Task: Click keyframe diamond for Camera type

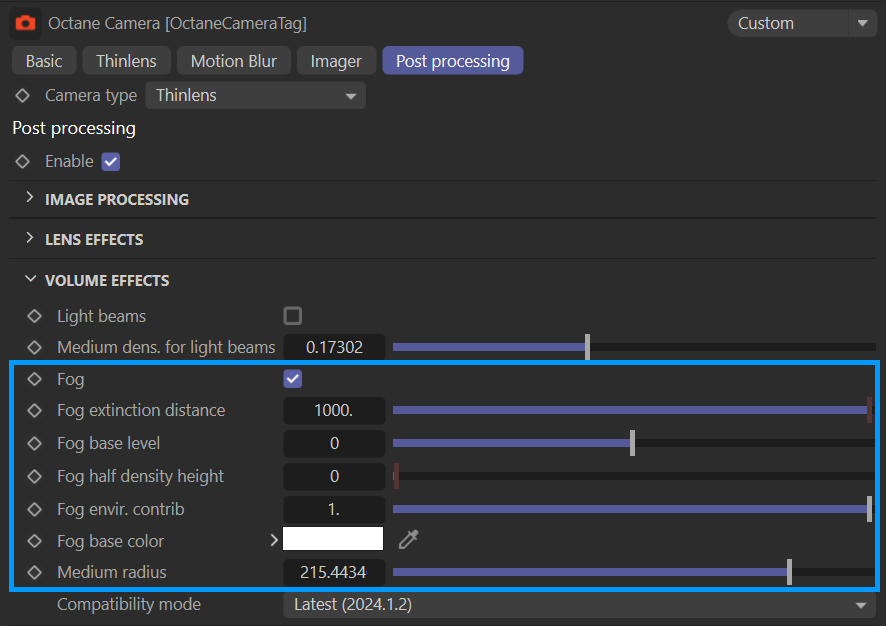Action: 23,96
